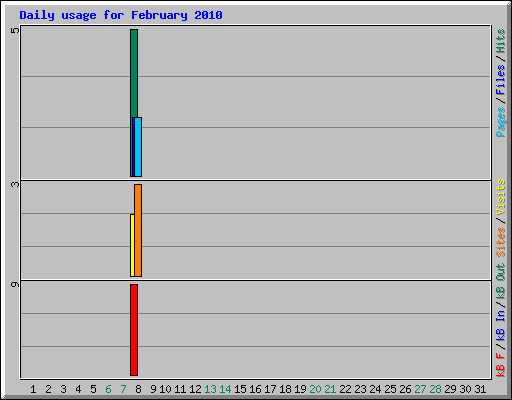Click the light blue Pages bar
The image size is (512, 400).
point(138,147)
